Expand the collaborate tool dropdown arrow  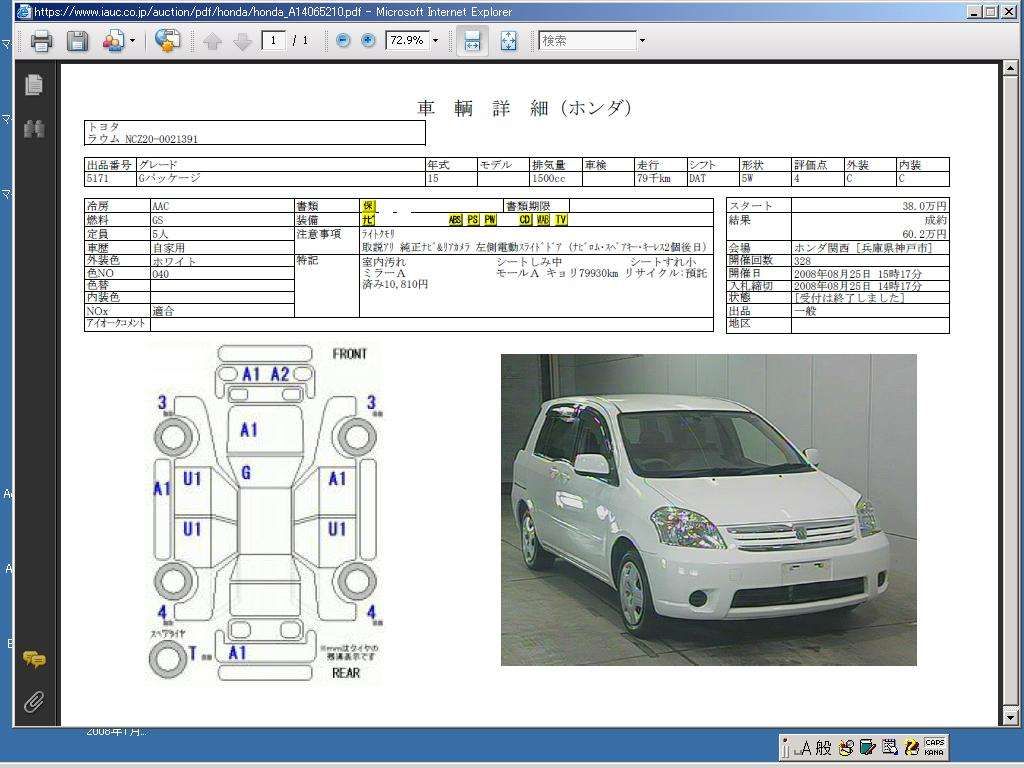pos(133,41)
